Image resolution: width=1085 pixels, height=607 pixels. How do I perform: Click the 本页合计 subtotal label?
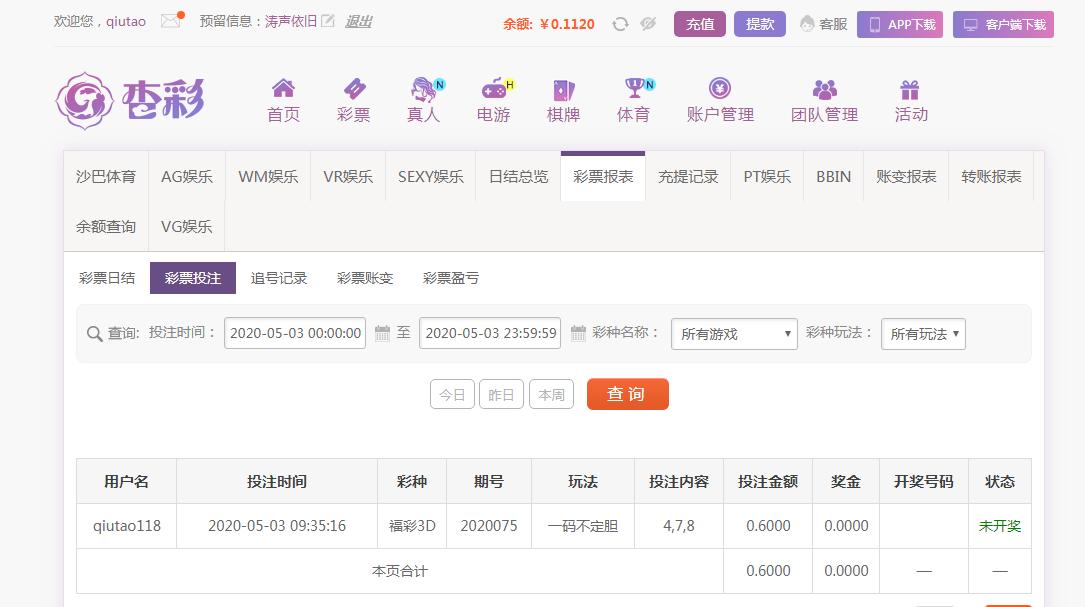point(399,571)
